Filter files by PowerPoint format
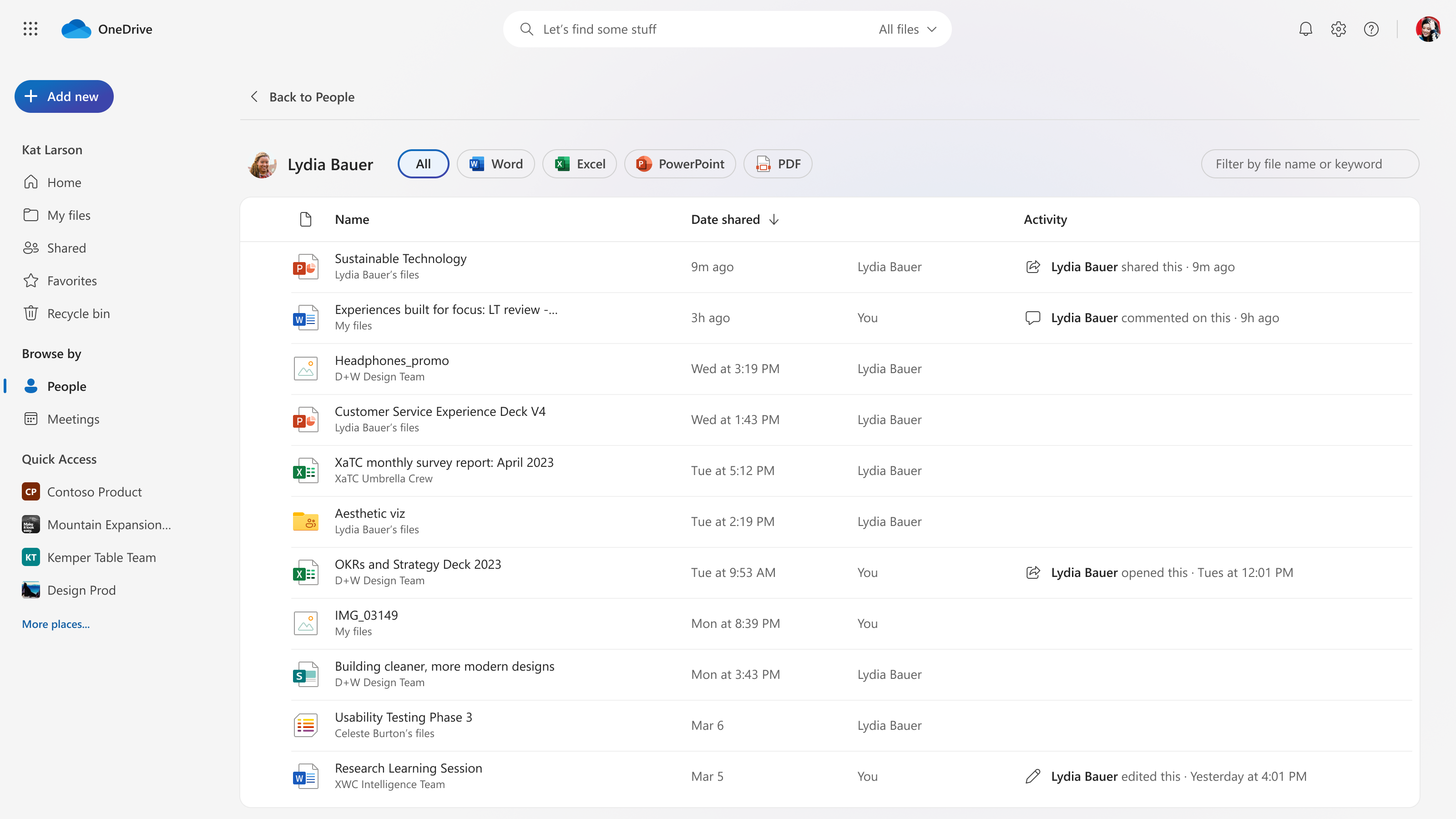This screenshot has width=1456, height=819. [x=681, y=164]
